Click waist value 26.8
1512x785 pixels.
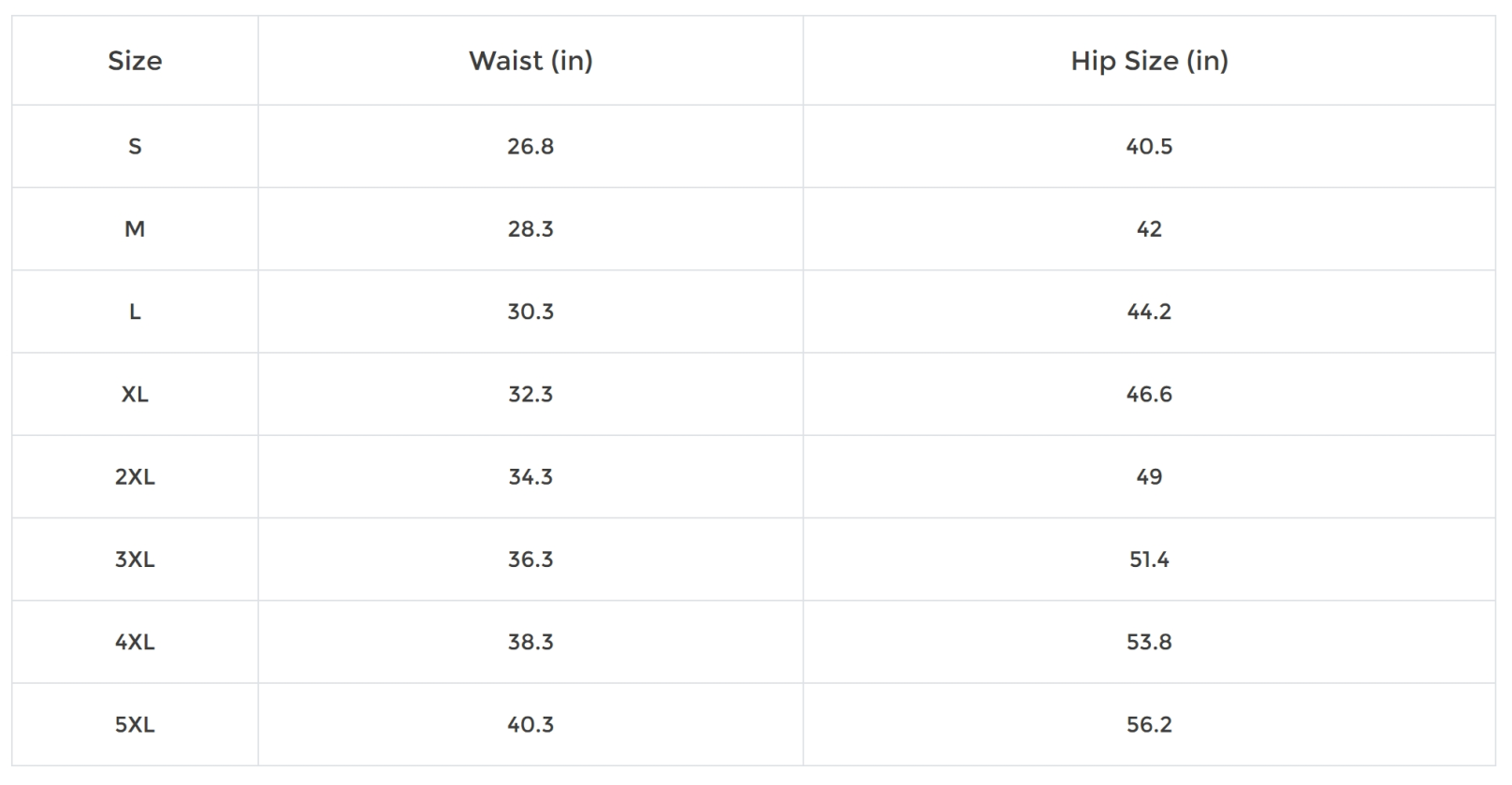(531, 147)
